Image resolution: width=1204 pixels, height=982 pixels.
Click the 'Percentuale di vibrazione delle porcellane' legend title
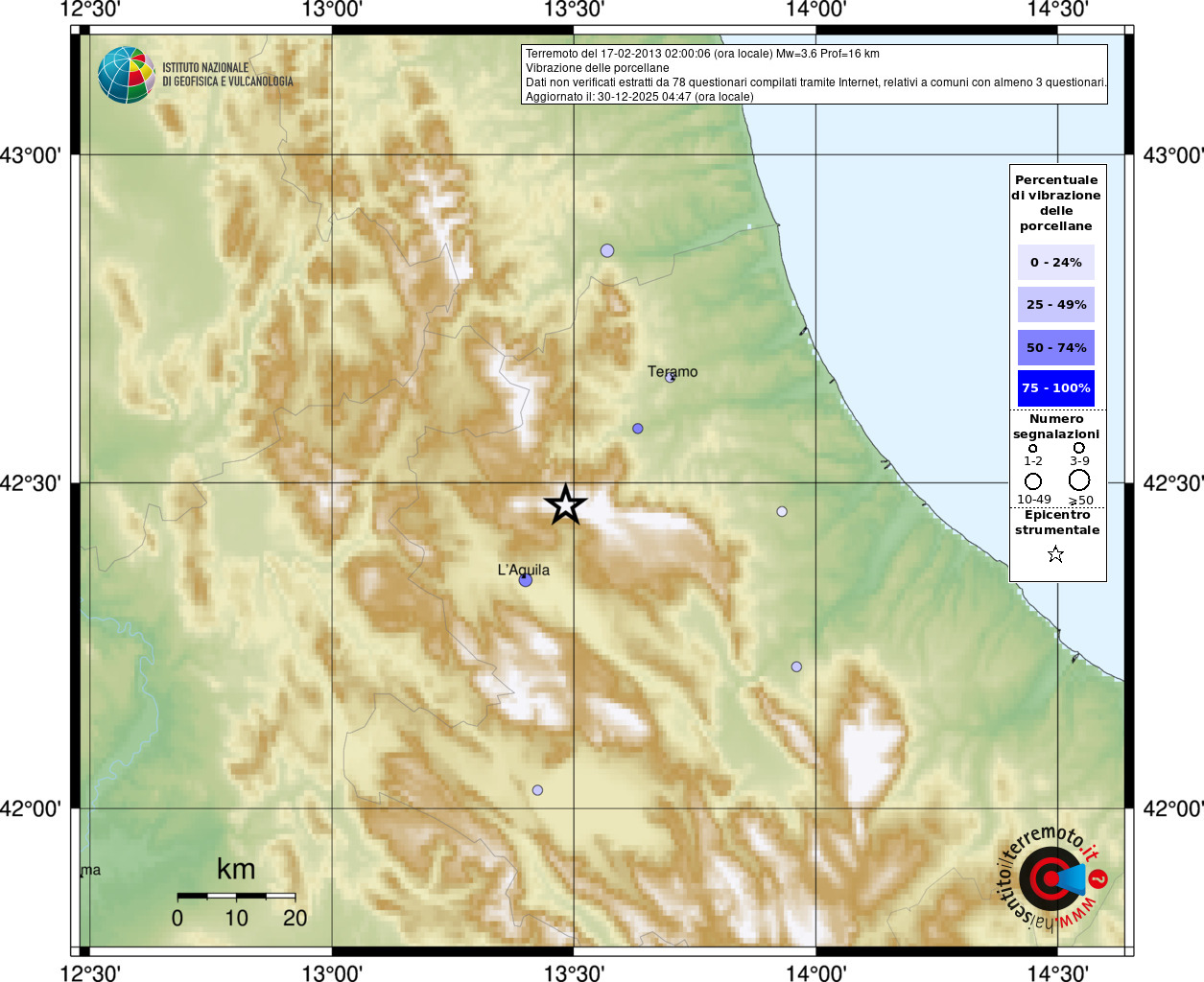click(1056, 203)
